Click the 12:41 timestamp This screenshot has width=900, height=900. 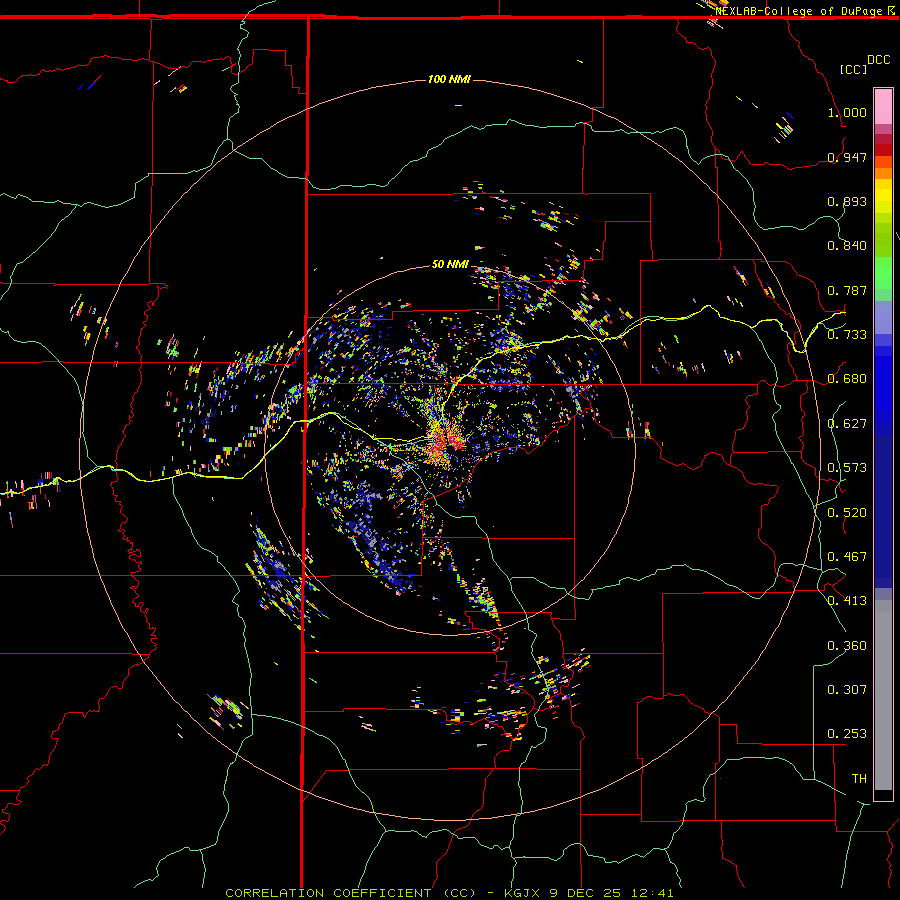tap(651, 893)
